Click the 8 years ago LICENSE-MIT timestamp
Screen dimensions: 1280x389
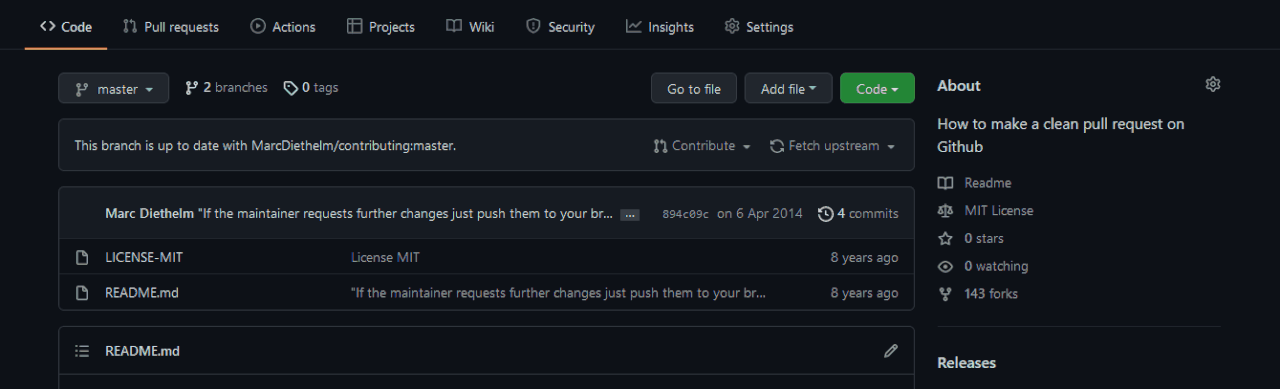click(x=864, y=257)
